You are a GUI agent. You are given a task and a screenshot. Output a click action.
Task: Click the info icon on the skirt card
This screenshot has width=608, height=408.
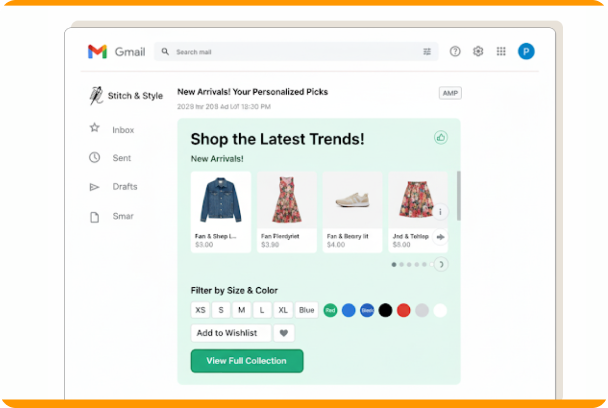point(440,212)
